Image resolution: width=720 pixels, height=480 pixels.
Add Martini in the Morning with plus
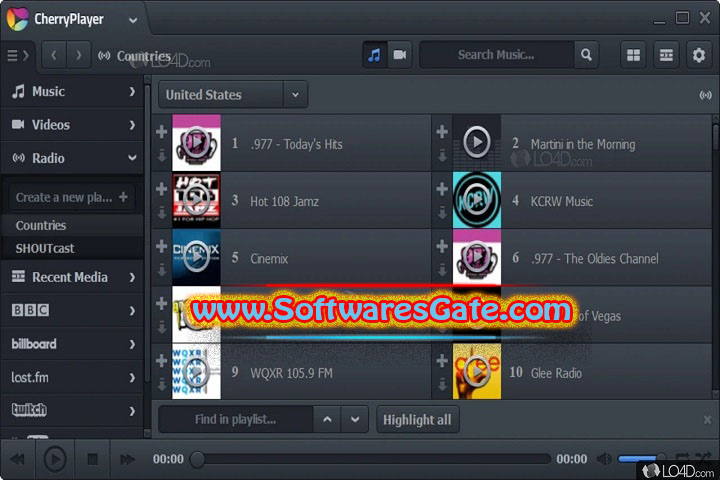point(442,132)
